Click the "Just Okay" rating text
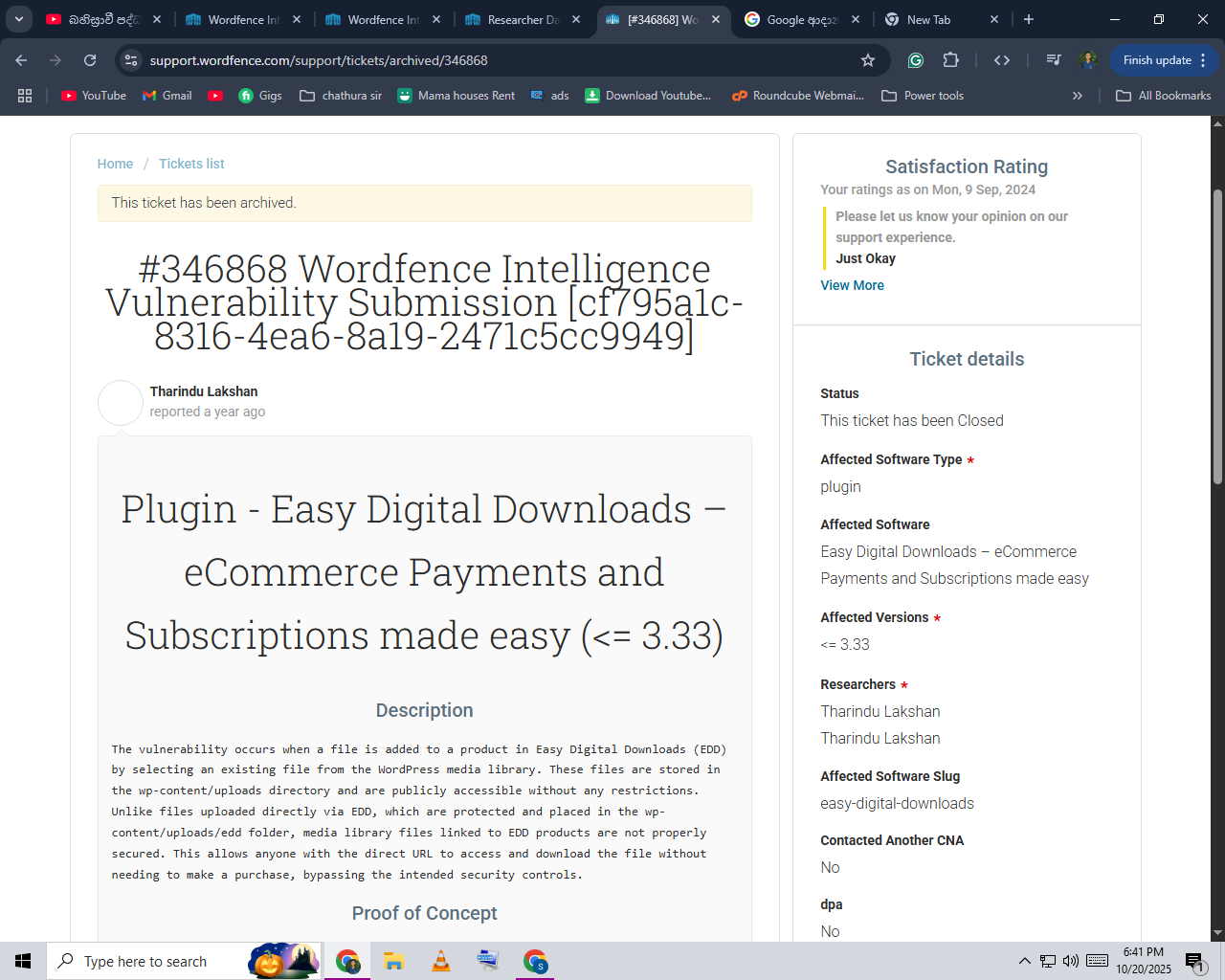The height and width of the screenshot is (980, 1225). [865, 258]
